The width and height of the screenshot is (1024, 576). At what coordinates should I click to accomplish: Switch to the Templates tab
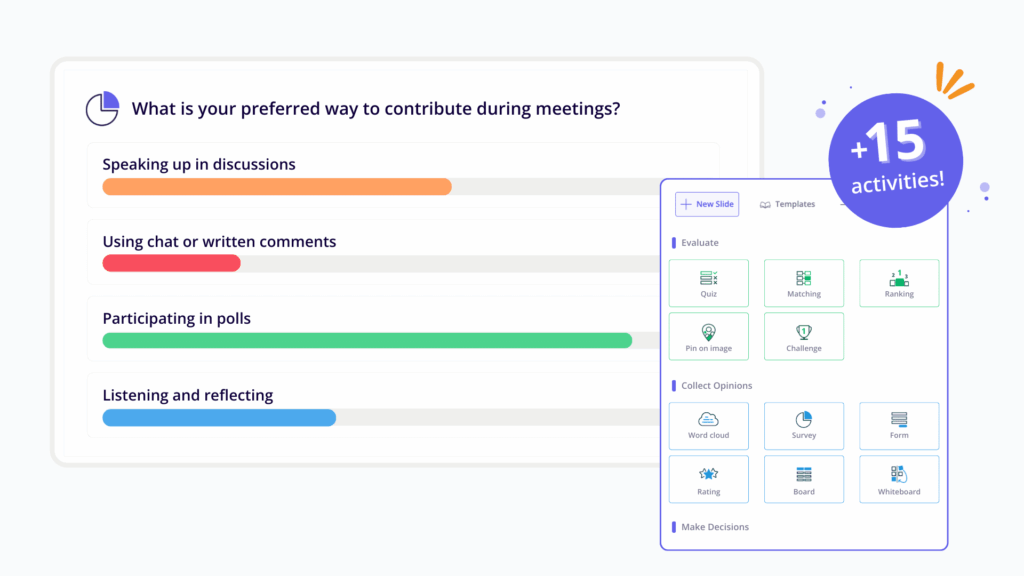788,204
